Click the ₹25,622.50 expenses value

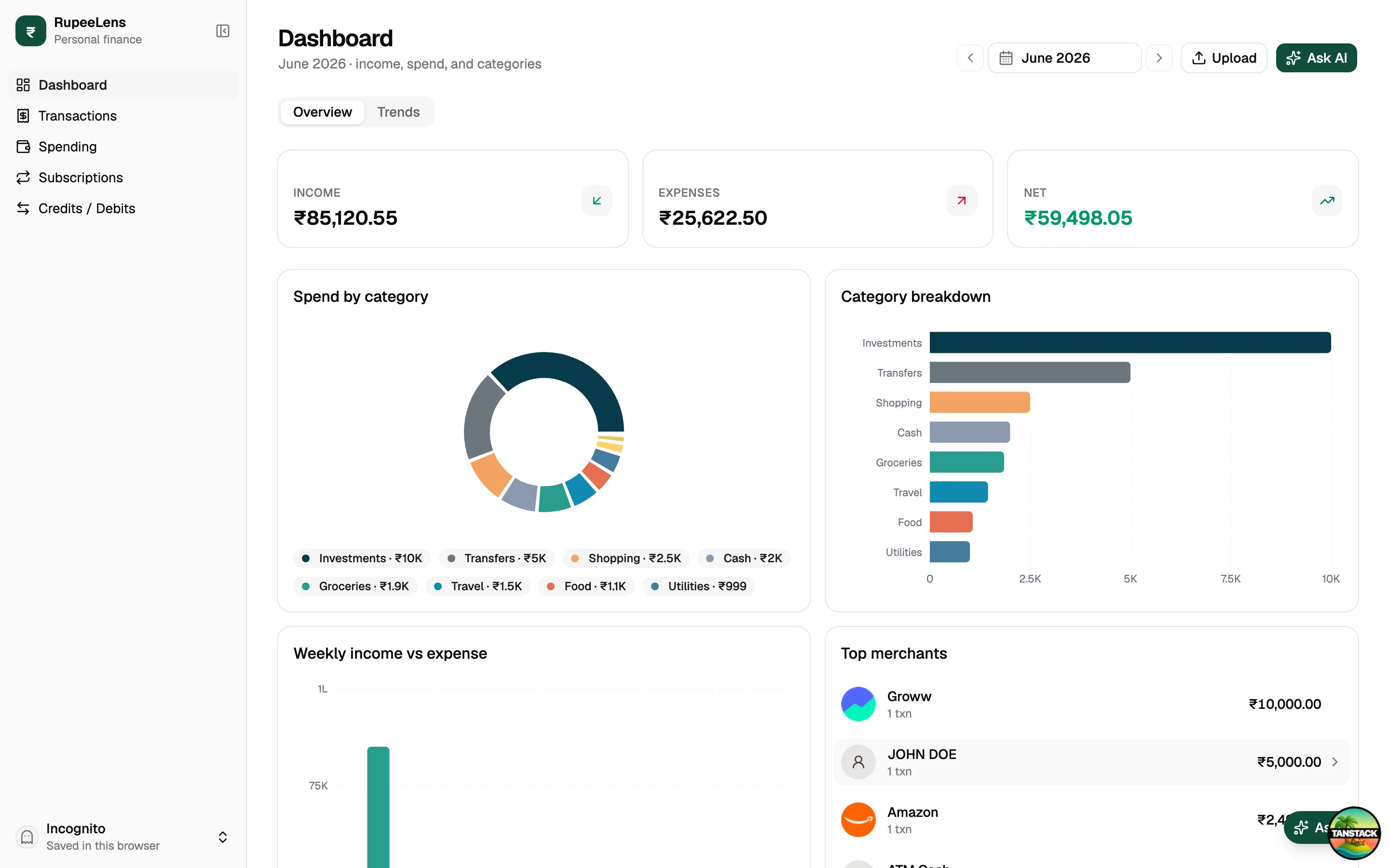(x=713, y=218)
